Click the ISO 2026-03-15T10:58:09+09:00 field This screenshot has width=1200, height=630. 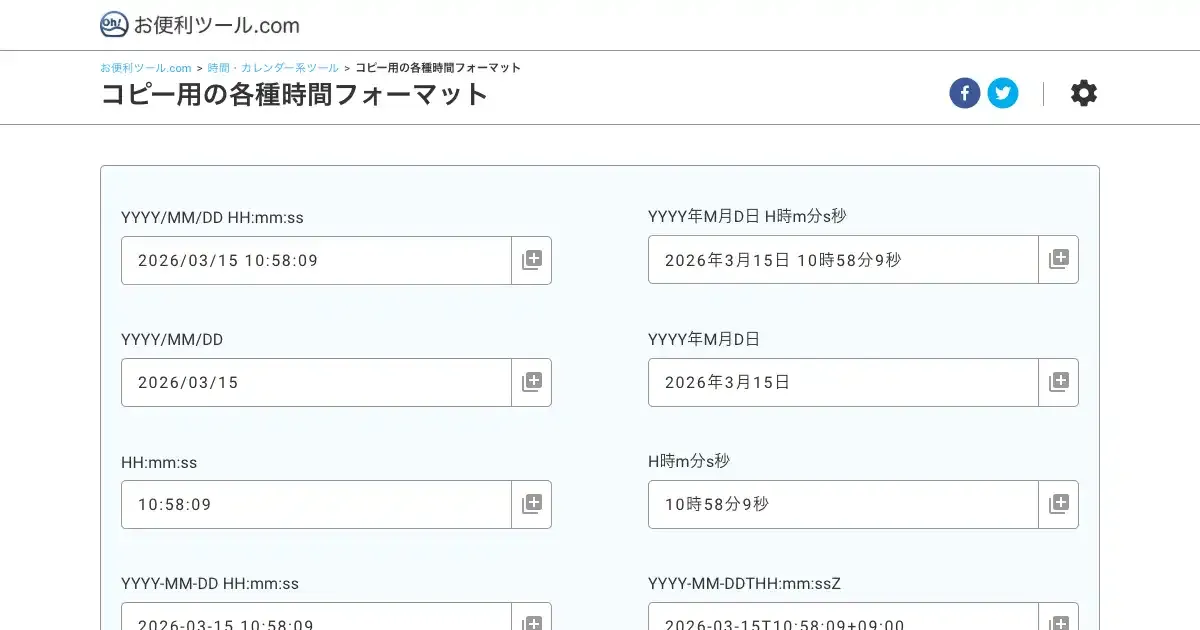[x=843, y=618]
